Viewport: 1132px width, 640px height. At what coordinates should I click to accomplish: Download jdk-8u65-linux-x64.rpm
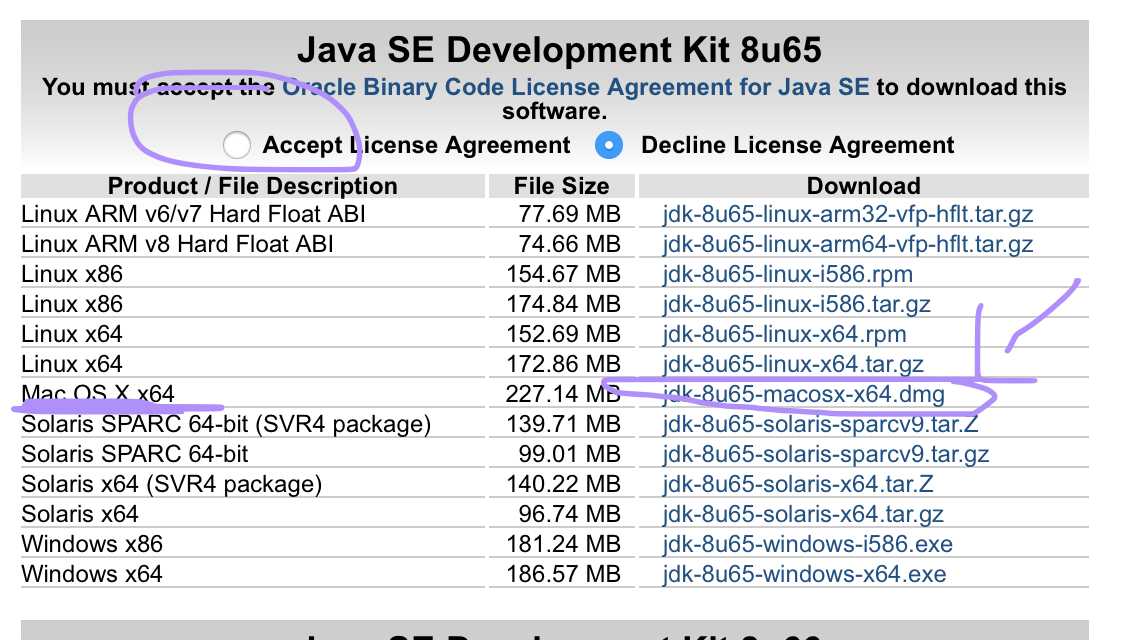coord(784,335)
